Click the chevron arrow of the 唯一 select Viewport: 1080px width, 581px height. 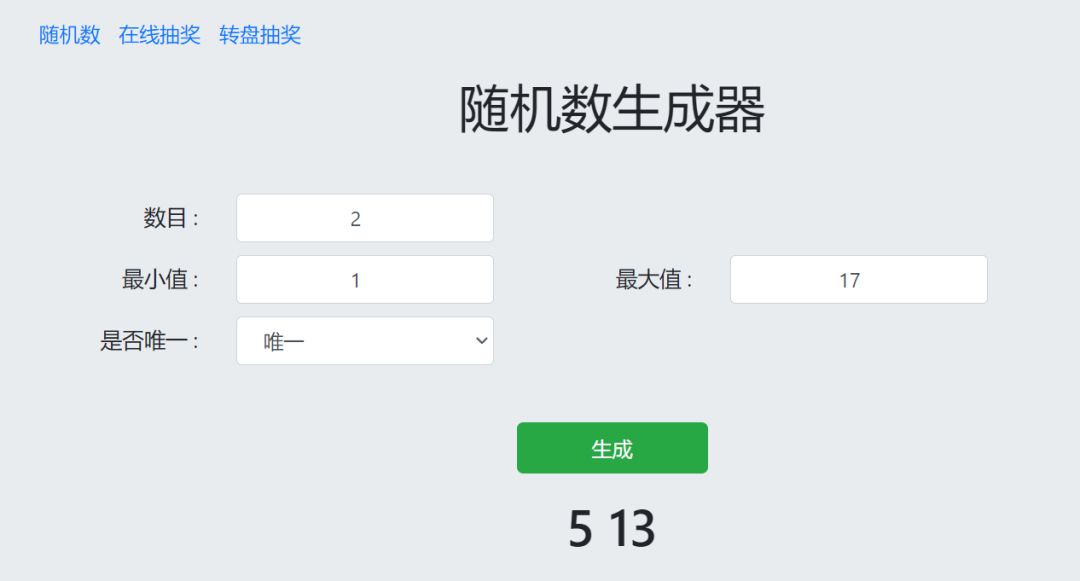[x=482, y=341]
